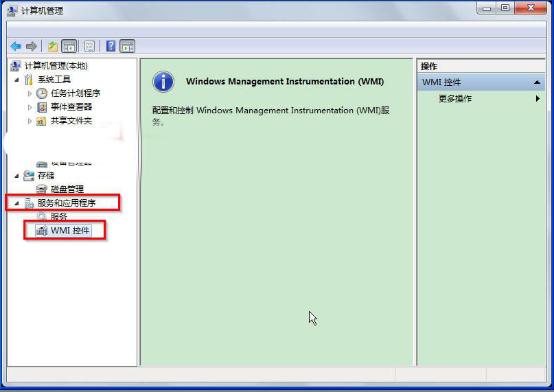Screen dimensions: 554x392
Task: Select 服务和应用程序 tree node
Action: click(x=66, y=203)
